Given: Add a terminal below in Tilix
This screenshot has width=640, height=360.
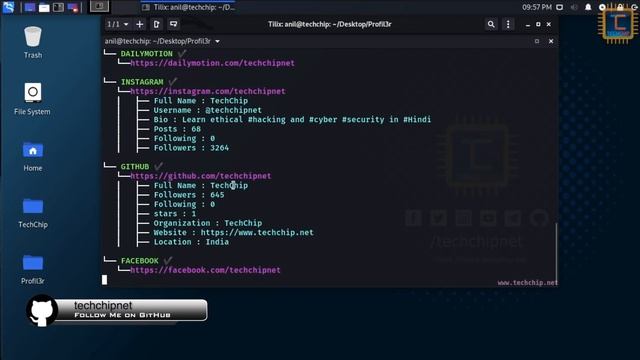Looking at the screenshot, I should (x=173, y=24).
